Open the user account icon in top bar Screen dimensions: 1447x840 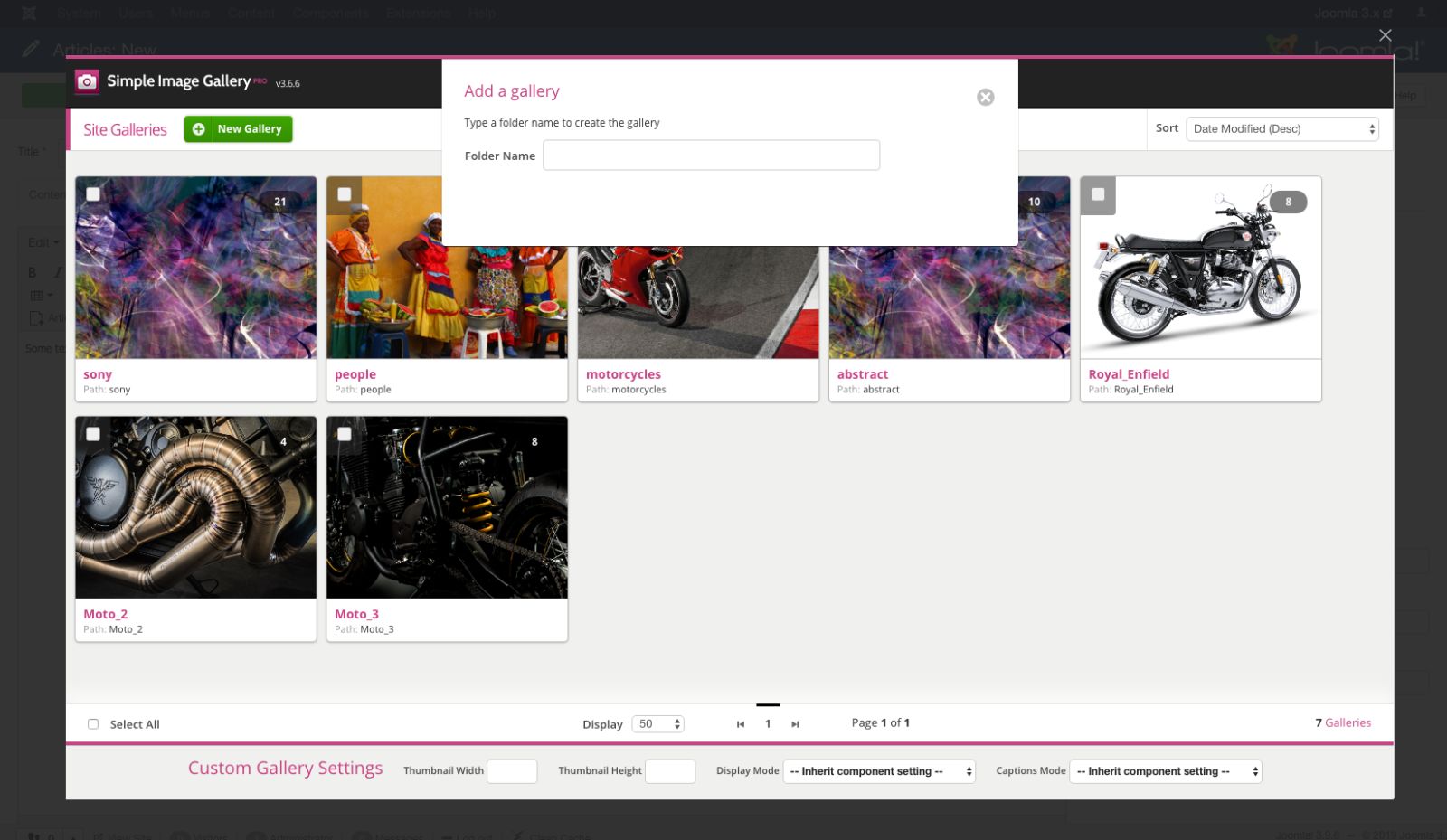[x=1422, y=13]
